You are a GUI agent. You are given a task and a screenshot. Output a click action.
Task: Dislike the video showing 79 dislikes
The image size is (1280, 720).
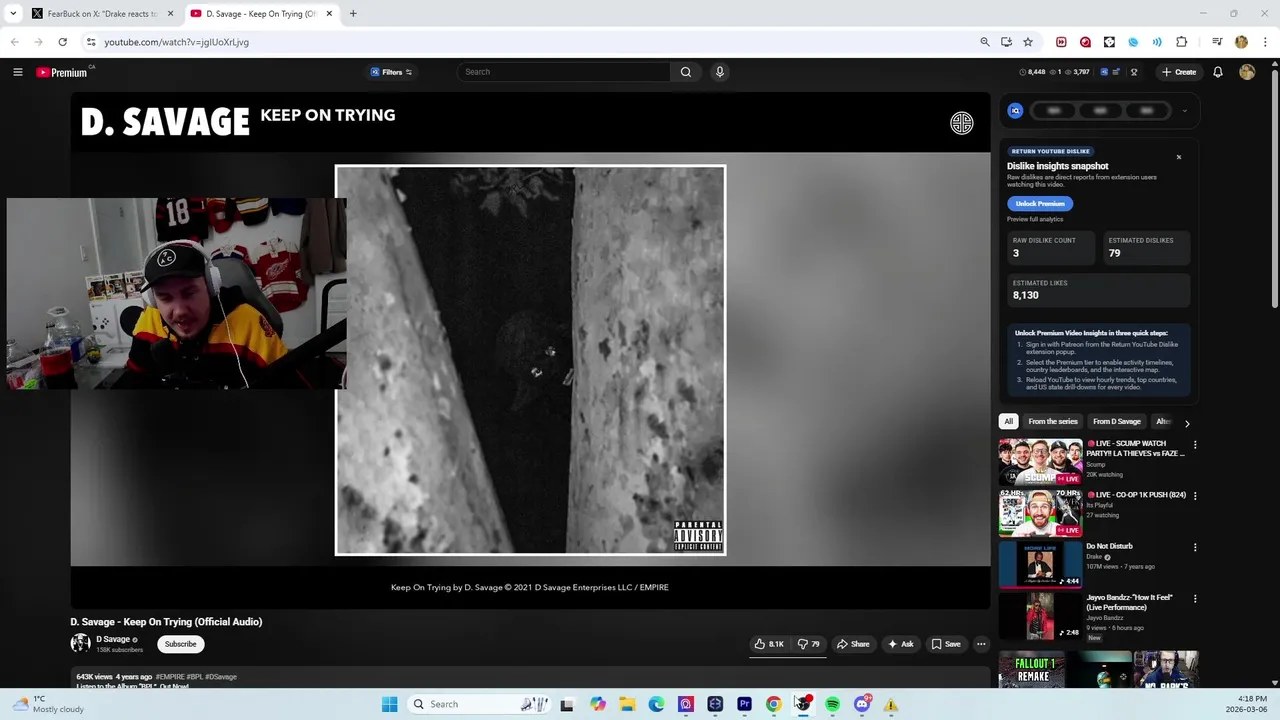click(808, 644)
